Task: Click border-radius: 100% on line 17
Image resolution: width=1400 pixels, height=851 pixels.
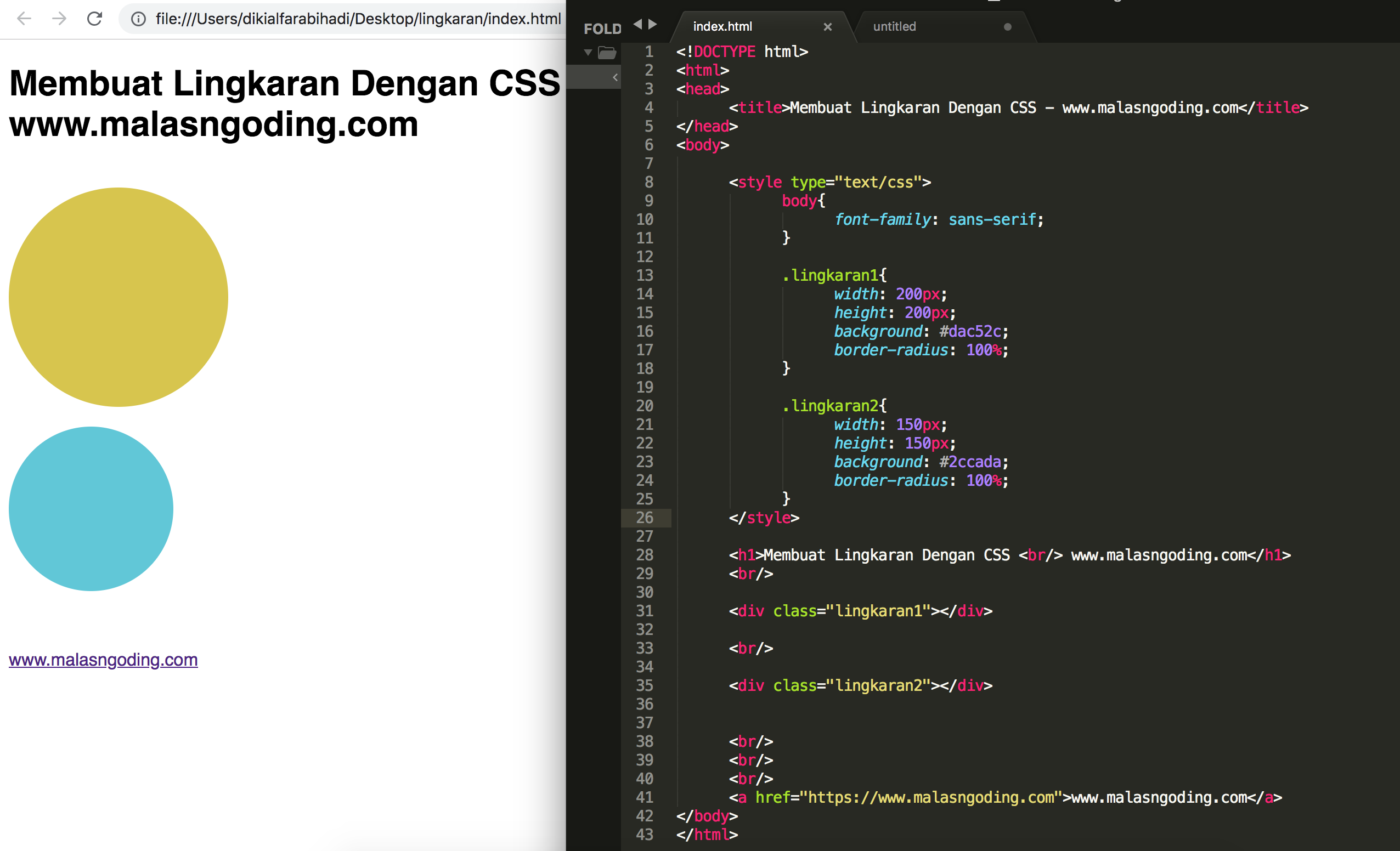Action: click(921, 350)
